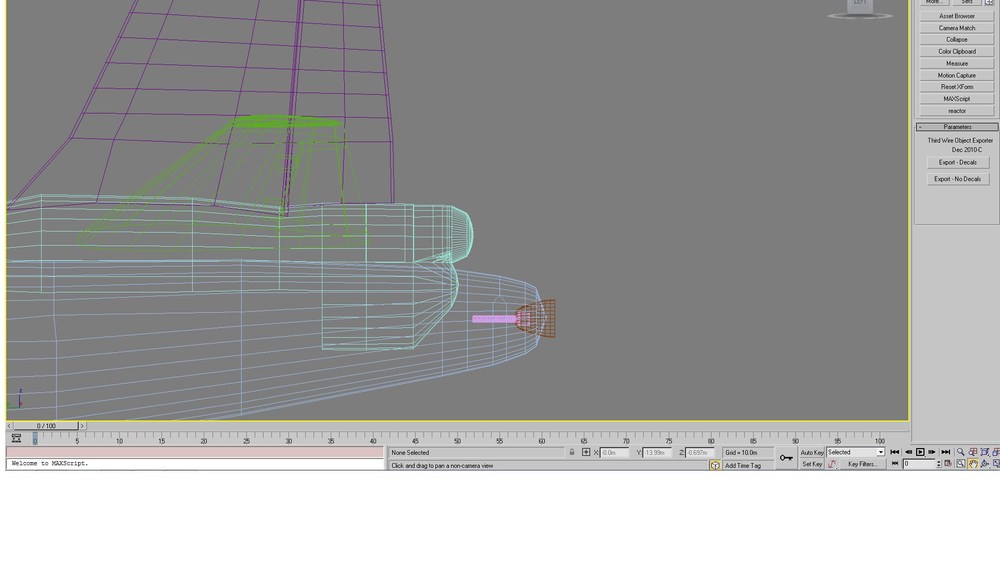1000x562 pixels.
Task: Click Export - No Decals button
Action: pos(958,179)
